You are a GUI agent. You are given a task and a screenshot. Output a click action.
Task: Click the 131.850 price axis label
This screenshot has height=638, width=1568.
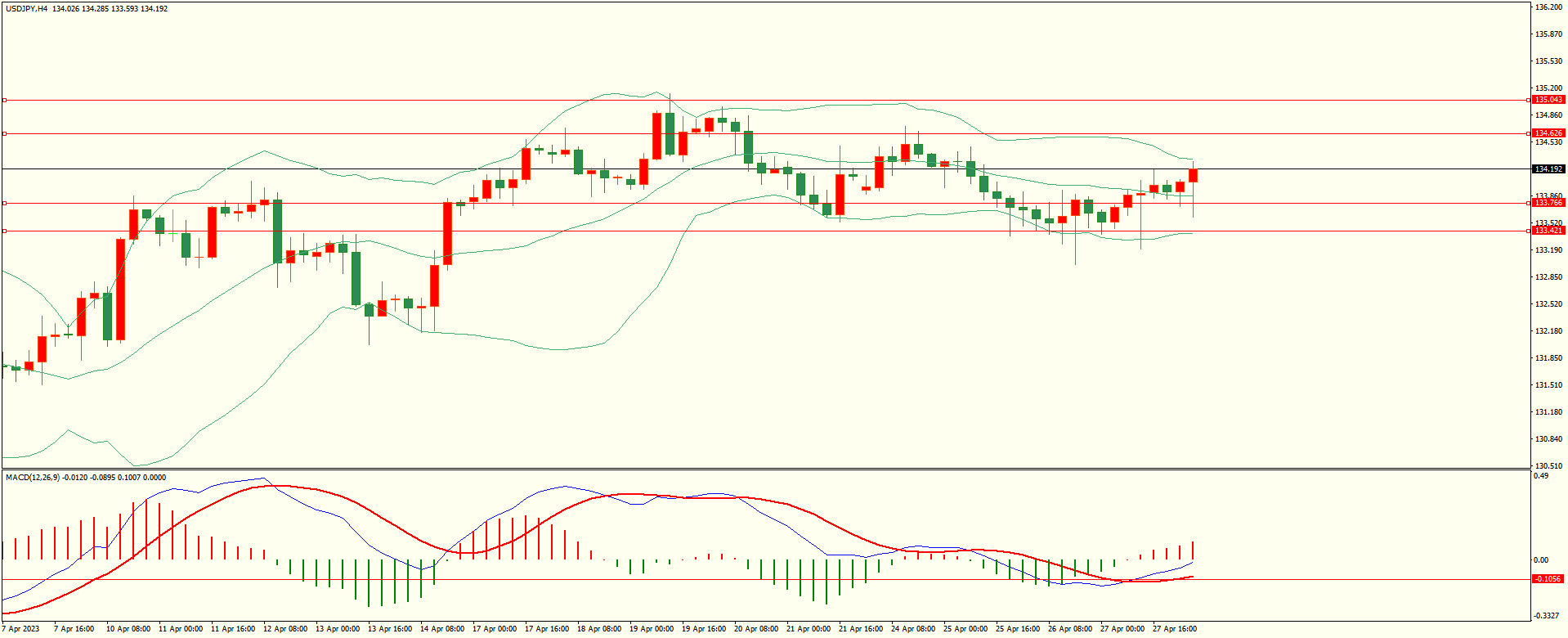(1548, 358)
